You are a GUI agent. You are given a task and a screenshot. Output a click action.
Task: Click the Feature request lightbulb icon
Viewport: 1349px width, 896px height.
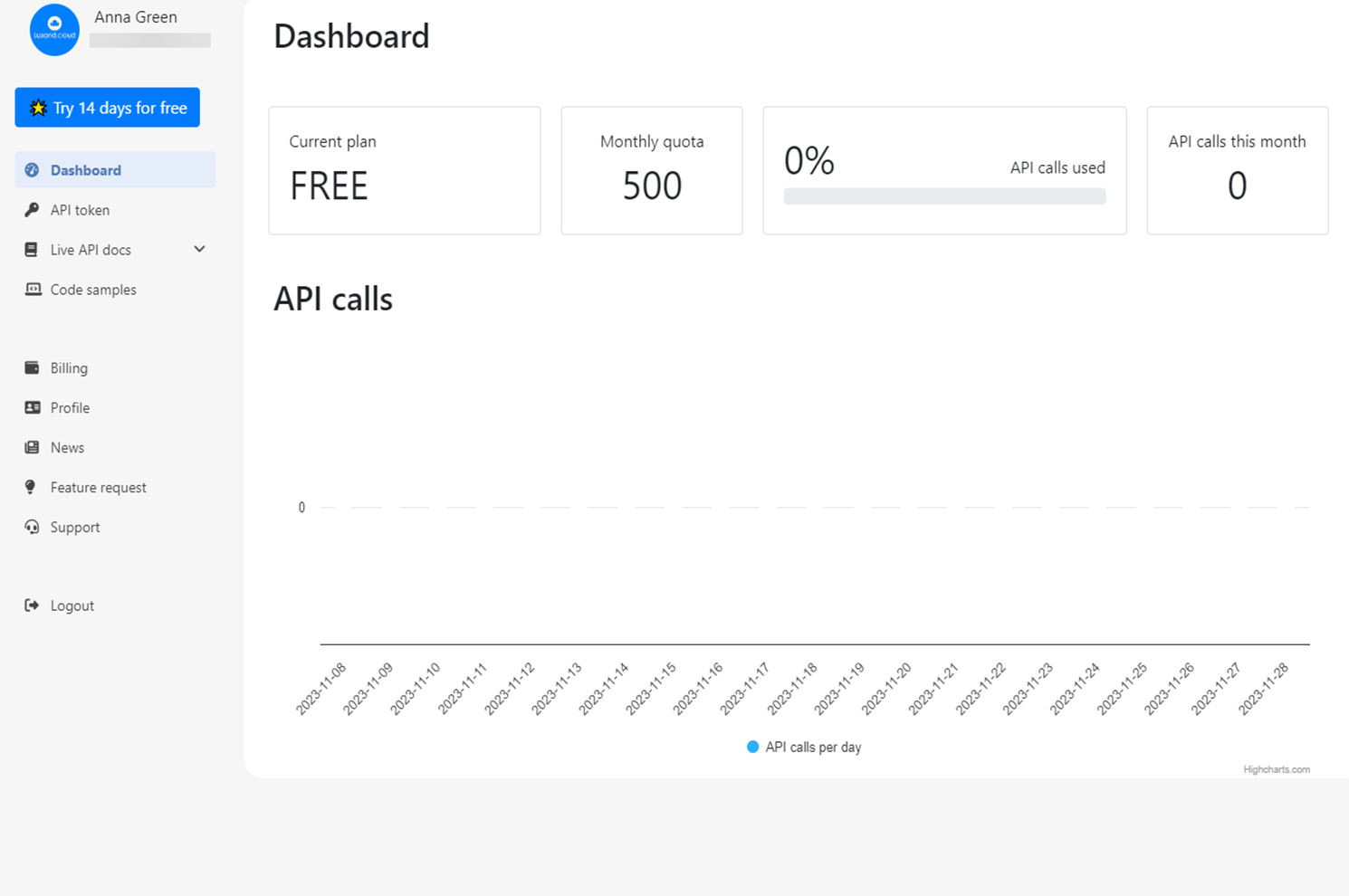33,487
